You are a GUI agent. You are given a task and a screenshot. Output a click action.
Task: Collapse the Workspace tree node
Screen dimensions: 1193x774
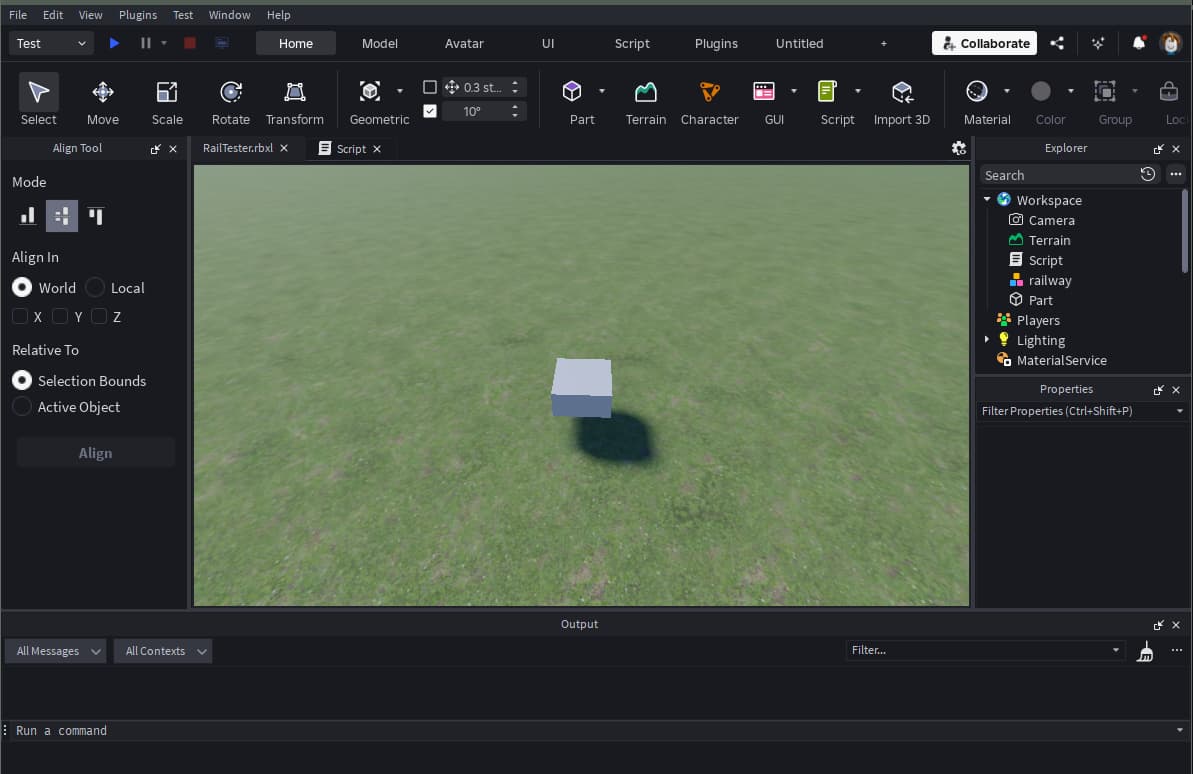(987, 199)
